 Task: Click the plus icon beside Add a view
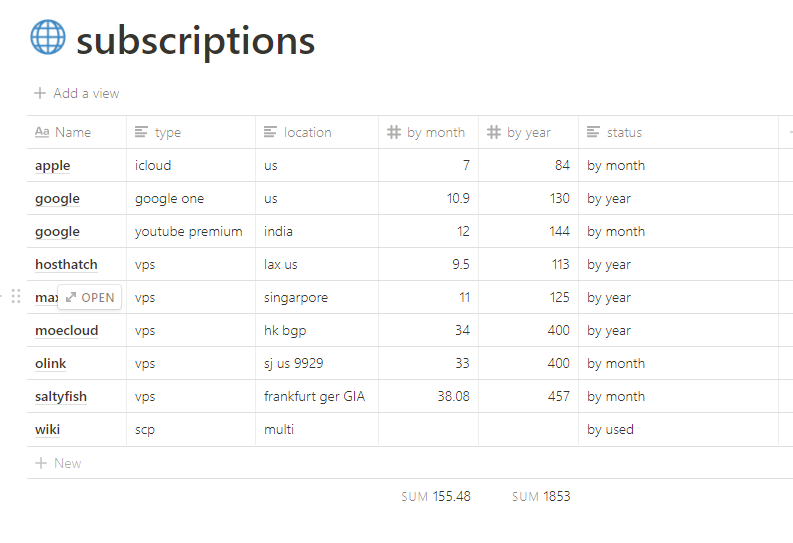(x=40, y=93)
